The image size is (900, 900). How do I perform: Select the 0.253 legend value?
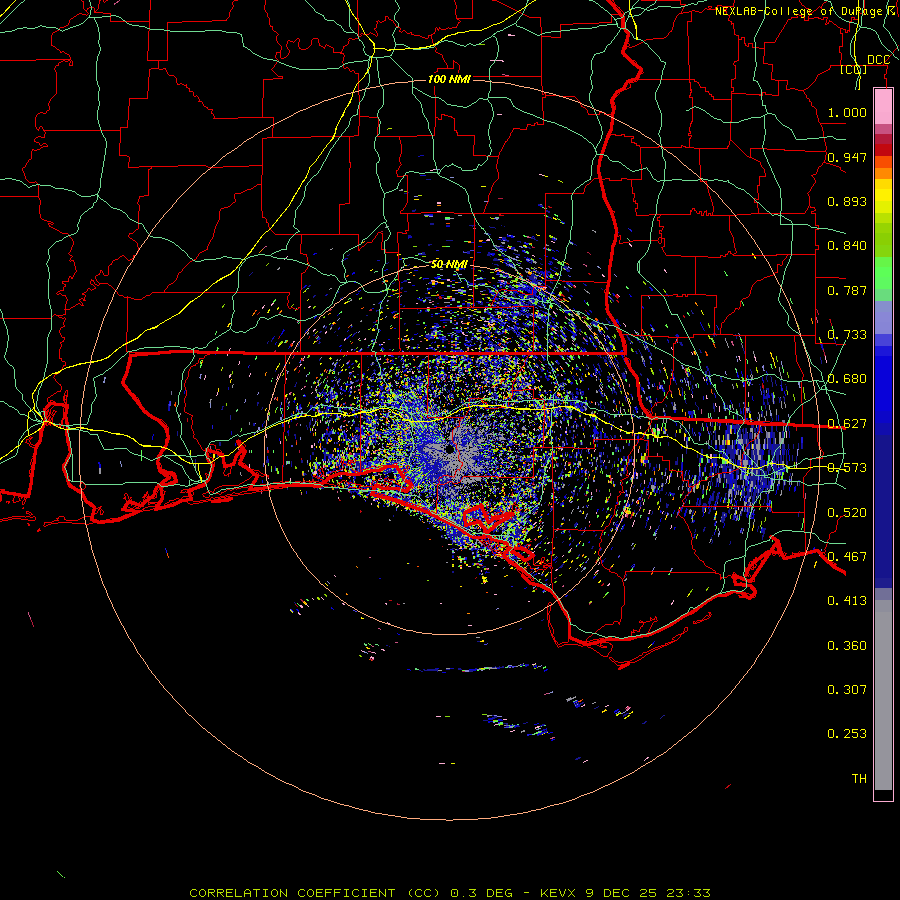pos(847,734)
